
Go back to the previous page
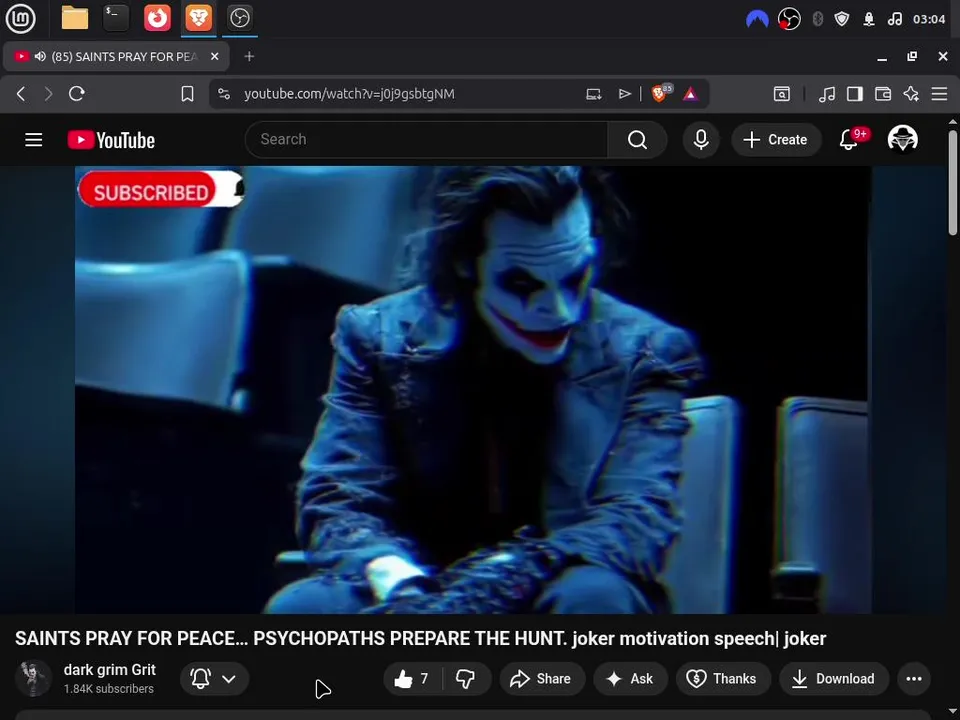coord(21,94)
